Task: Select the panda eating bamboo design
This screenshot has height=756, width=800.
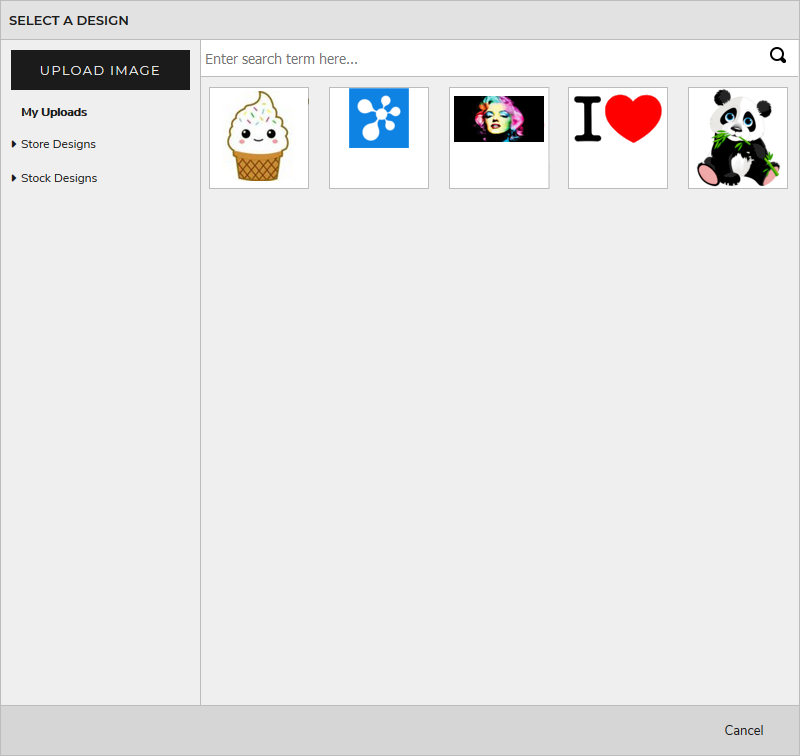Action: 737,138
